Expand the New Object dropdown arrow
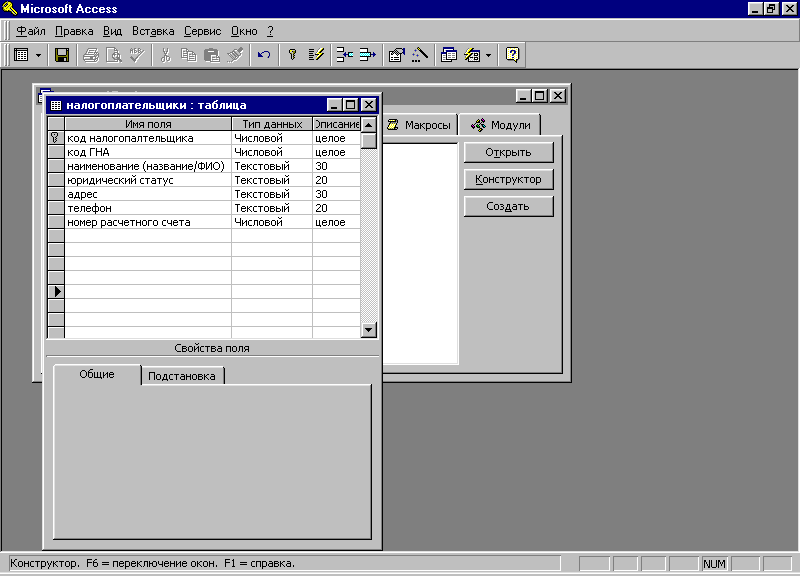Viewport: 800px width, 576px height. tap(488, 55)
